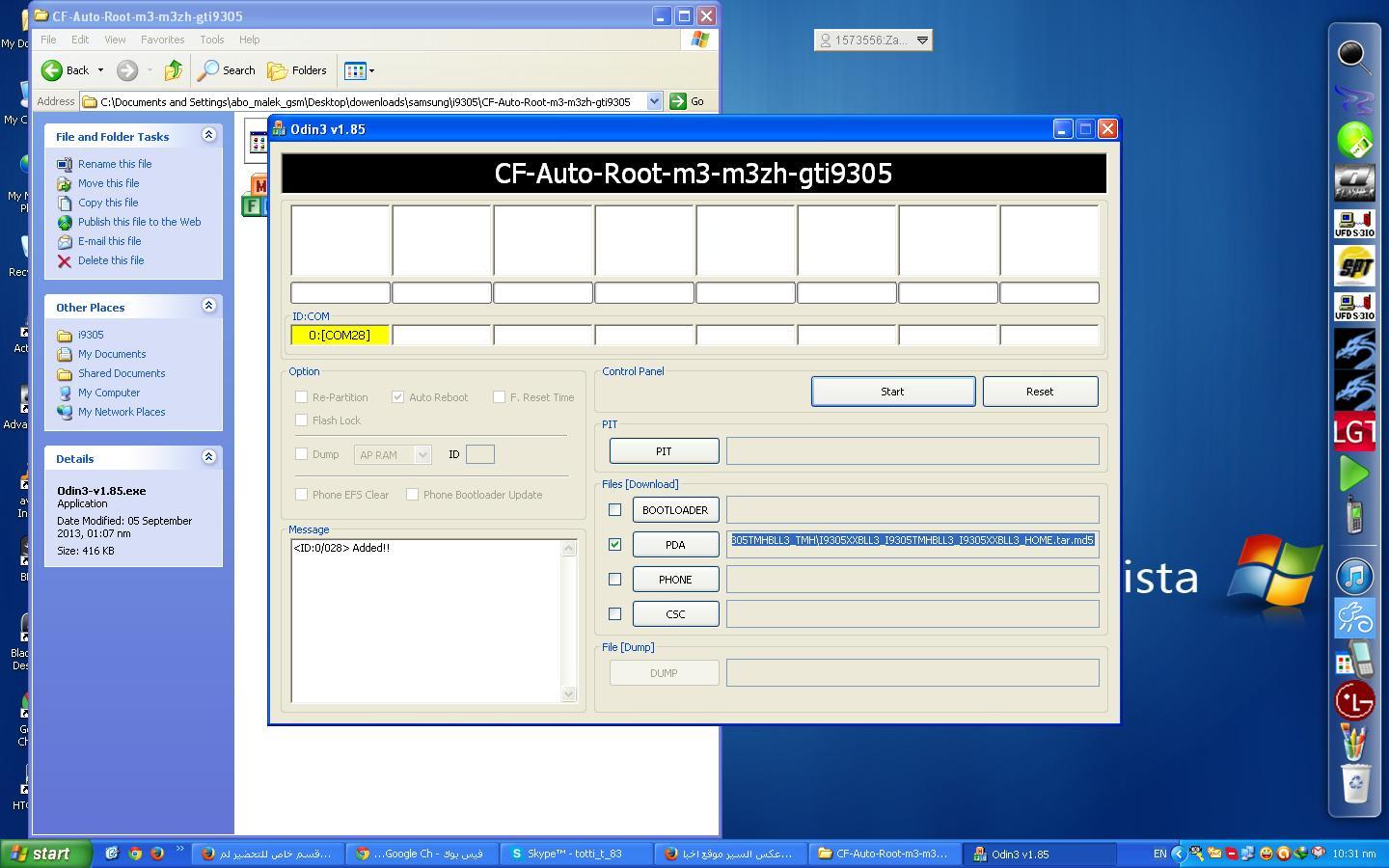The width and height of the screenshot is (1389, 868).
Task: Open the Edit menu in Explorer
Action: pyautogui.click(x=80, y=40)
